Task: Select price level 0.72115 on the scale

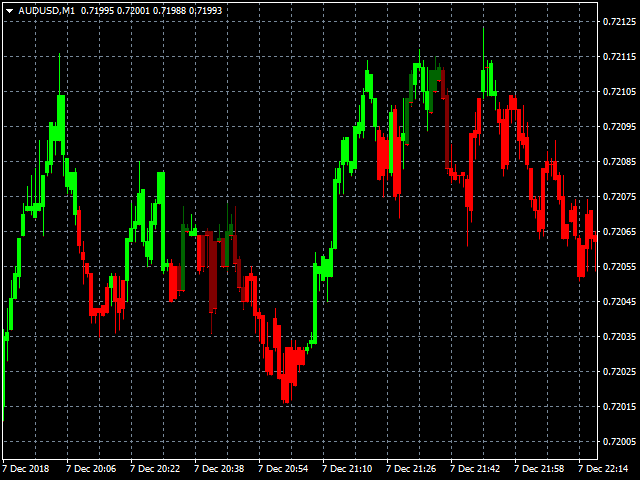Action: (x=619, y=57)
